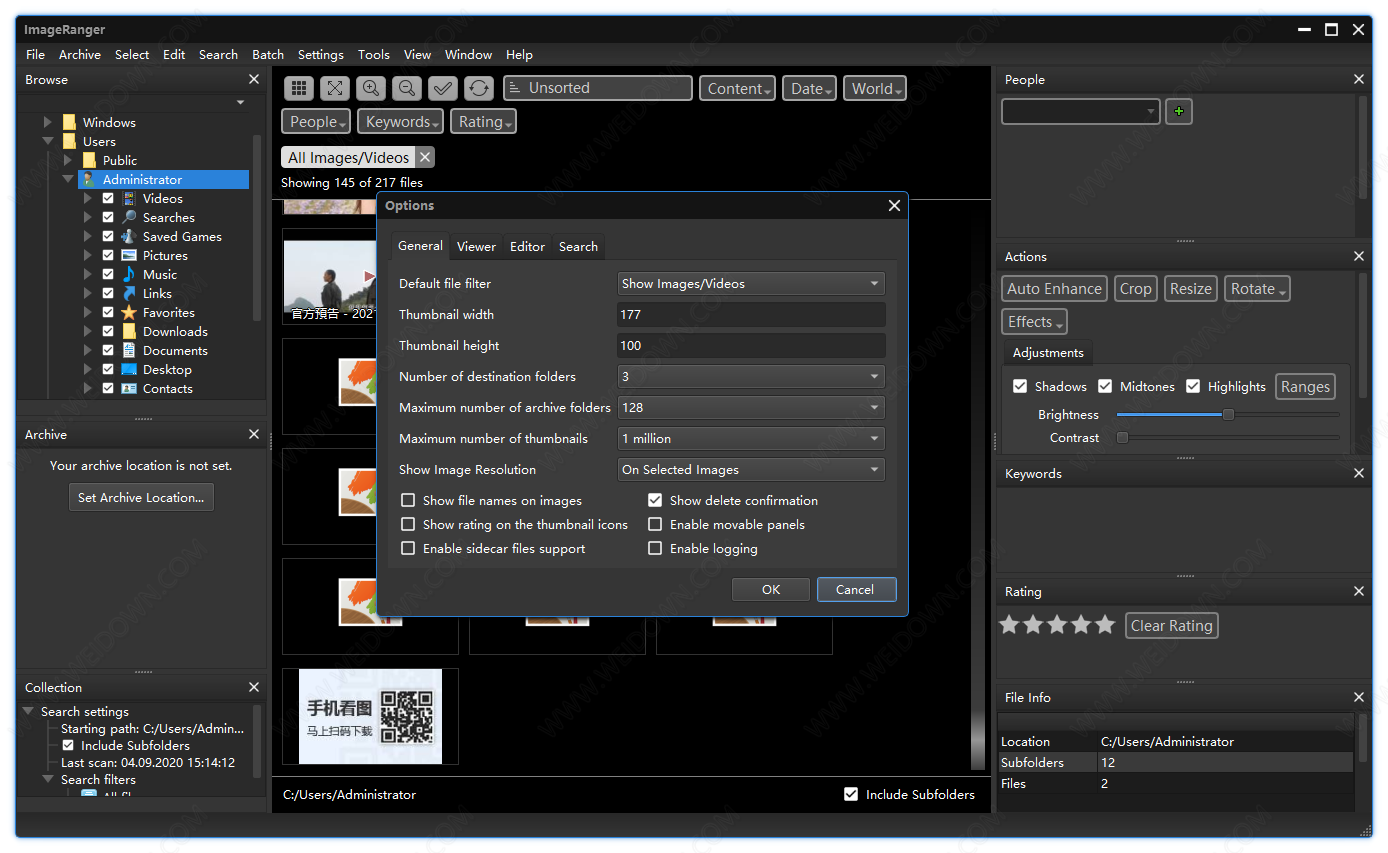The height and width of the screenshot is (853, 1388).
Task: Open Show Image Resolution dropdown
Action: [x=751, y=470]
